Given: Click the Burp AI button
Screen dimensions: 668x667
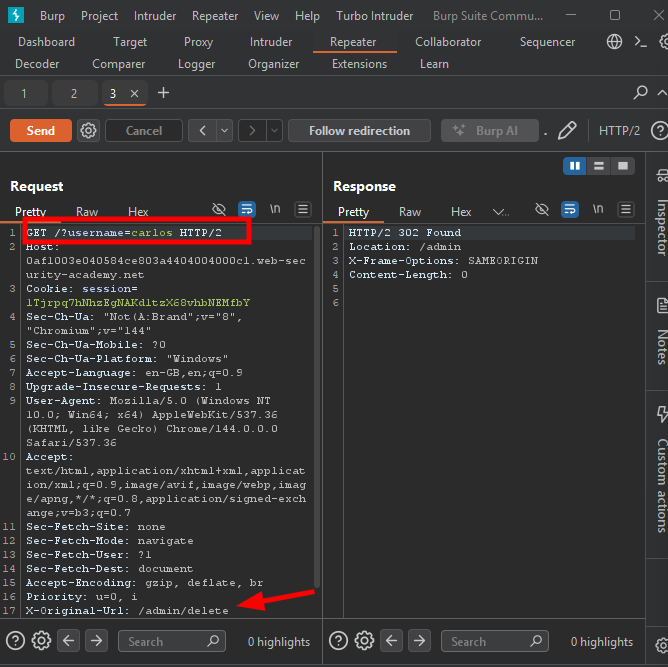Looking at the screenshot, I should (x=489, y=130).
